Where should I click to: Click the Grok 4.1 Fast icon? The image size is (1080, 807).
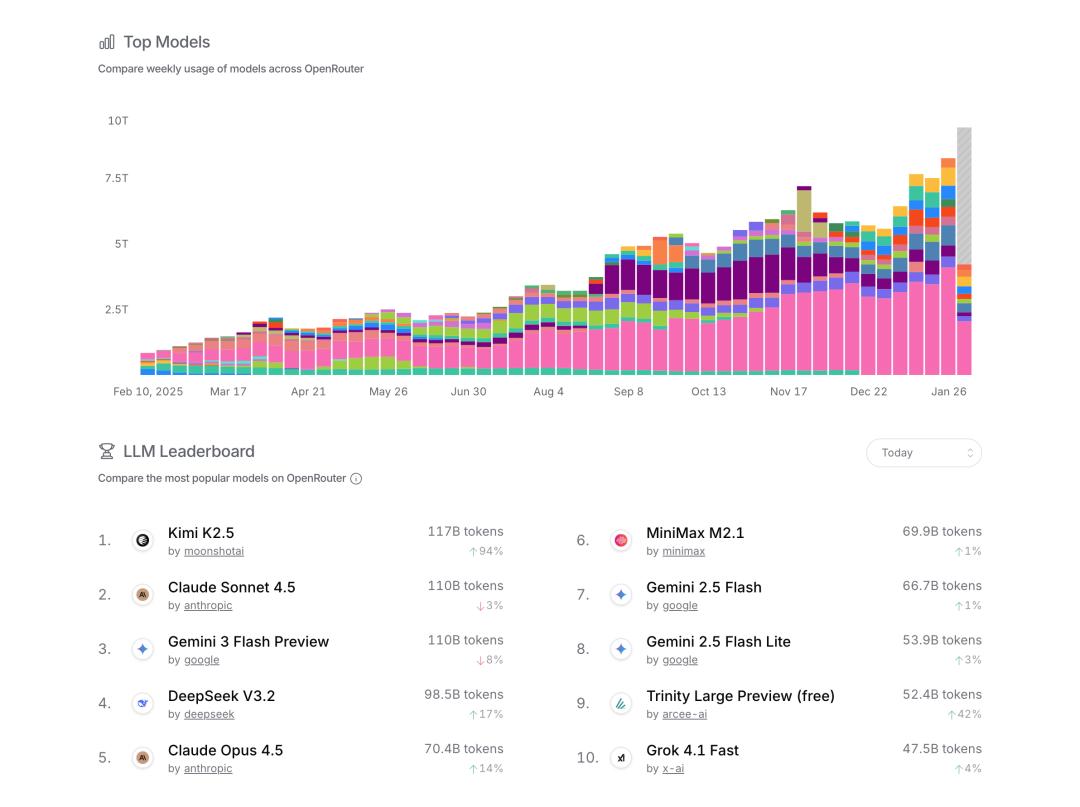(621, 758)
